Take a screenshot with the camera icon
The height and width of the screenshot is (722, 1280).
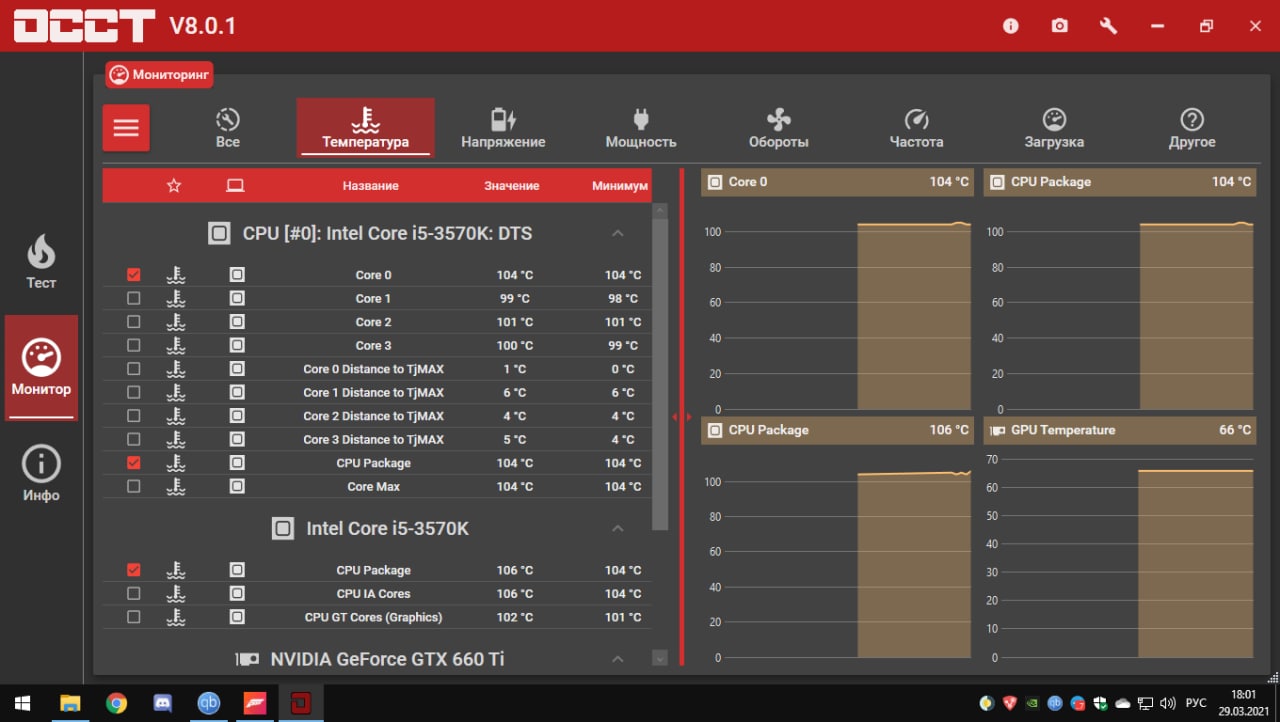(x=1060, y=26)
